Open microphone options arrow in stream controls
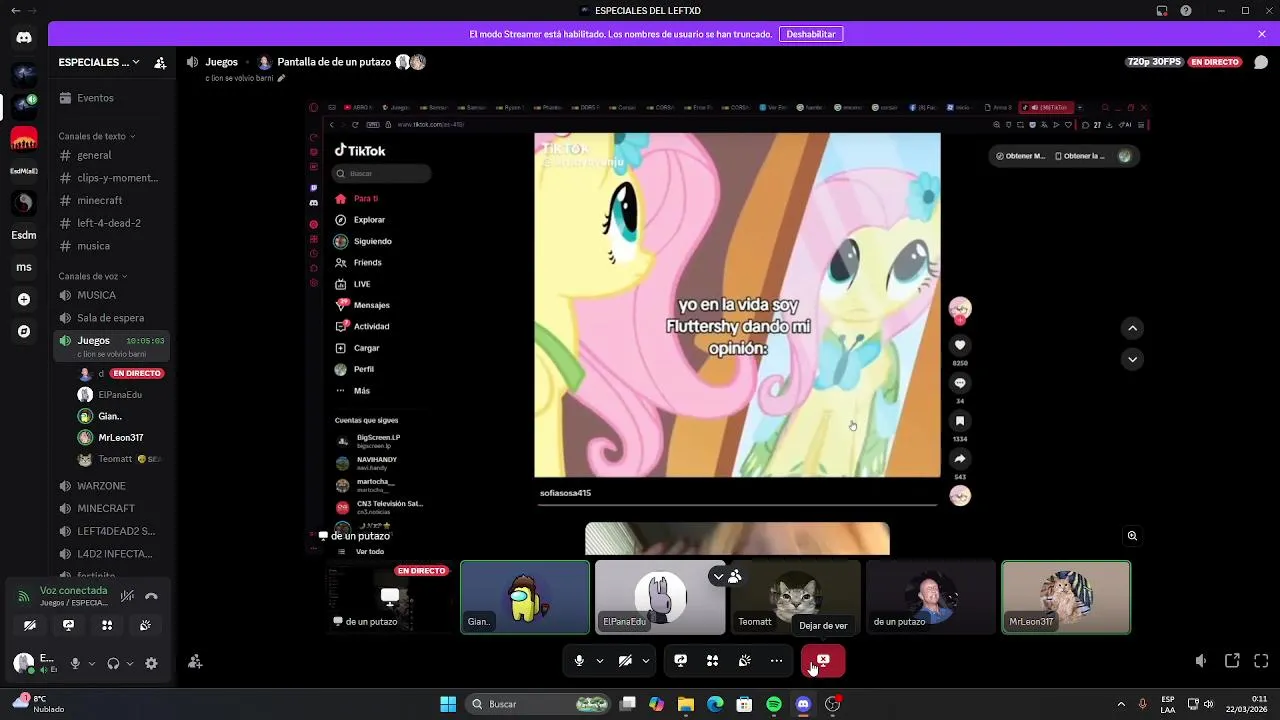 coord(600,661)
